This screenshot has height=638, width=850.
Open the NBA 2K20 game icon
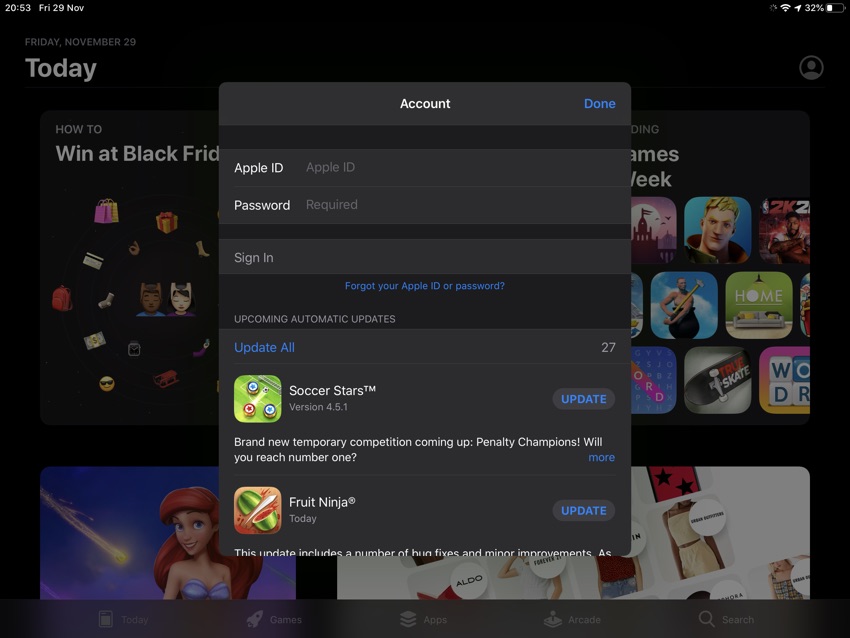click(784, 230)
